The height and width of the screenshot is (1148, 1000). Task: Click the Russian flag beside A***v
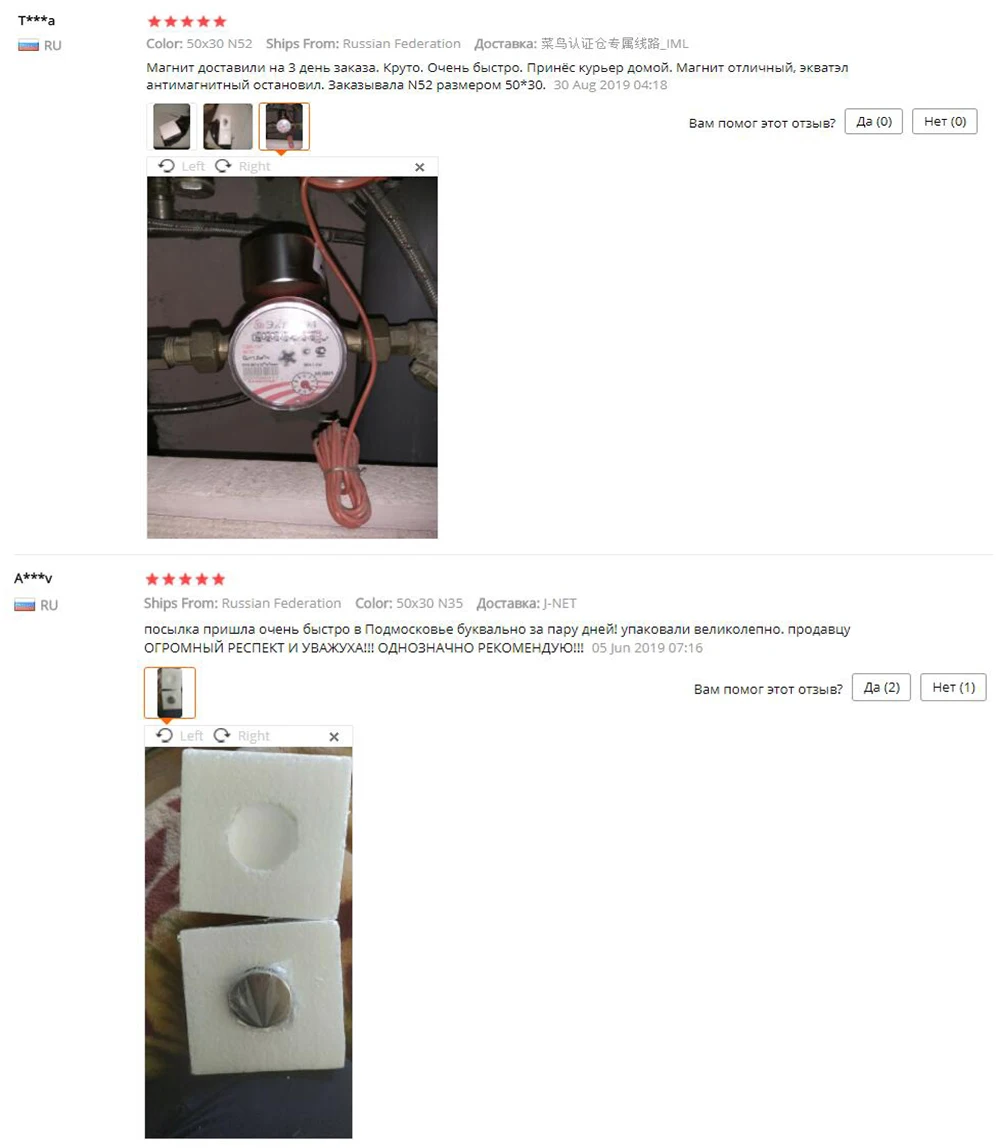coord(25,605)
